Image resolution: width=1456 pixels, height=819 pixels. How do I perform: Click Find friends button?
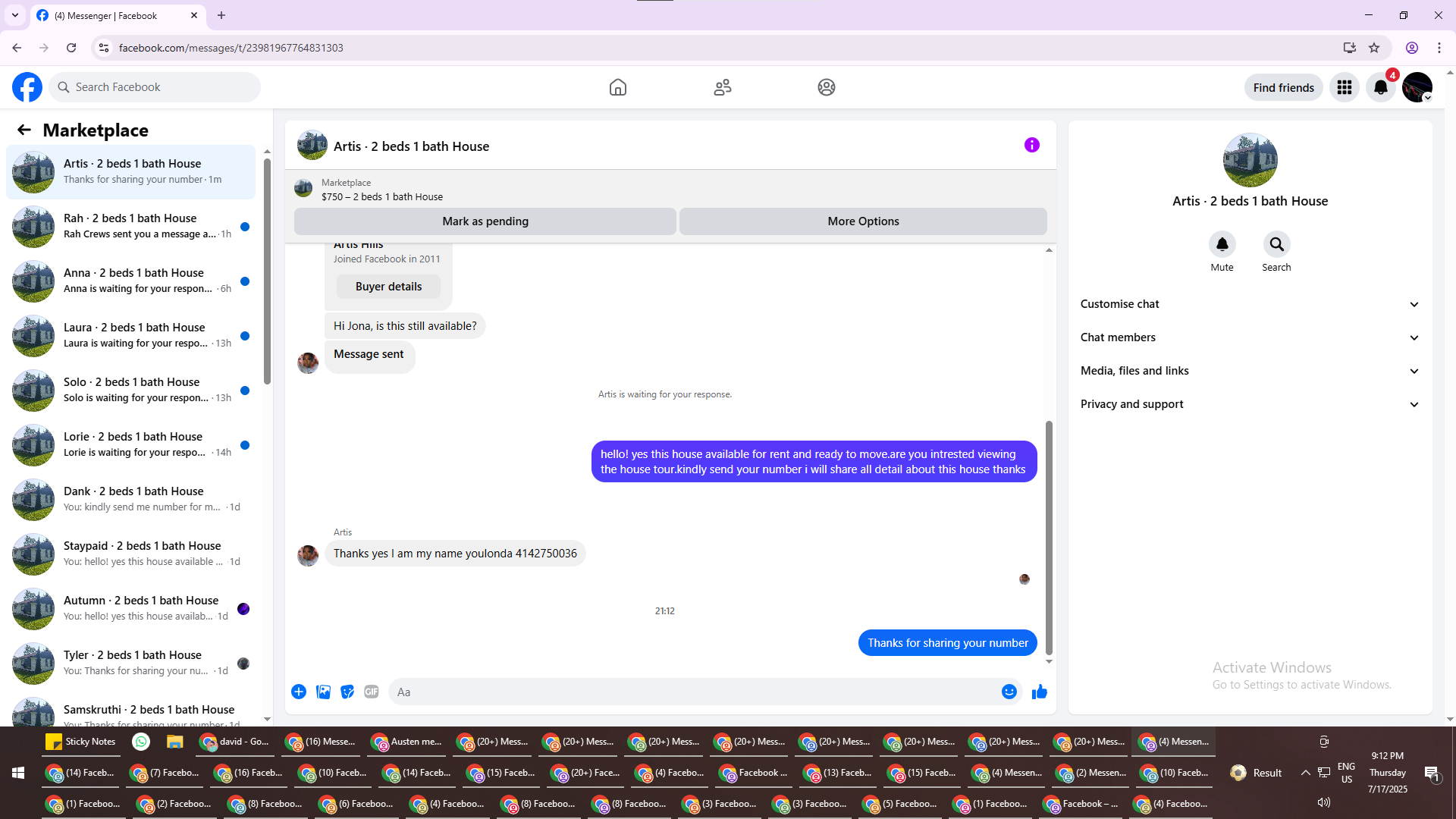coord(1284,87)
